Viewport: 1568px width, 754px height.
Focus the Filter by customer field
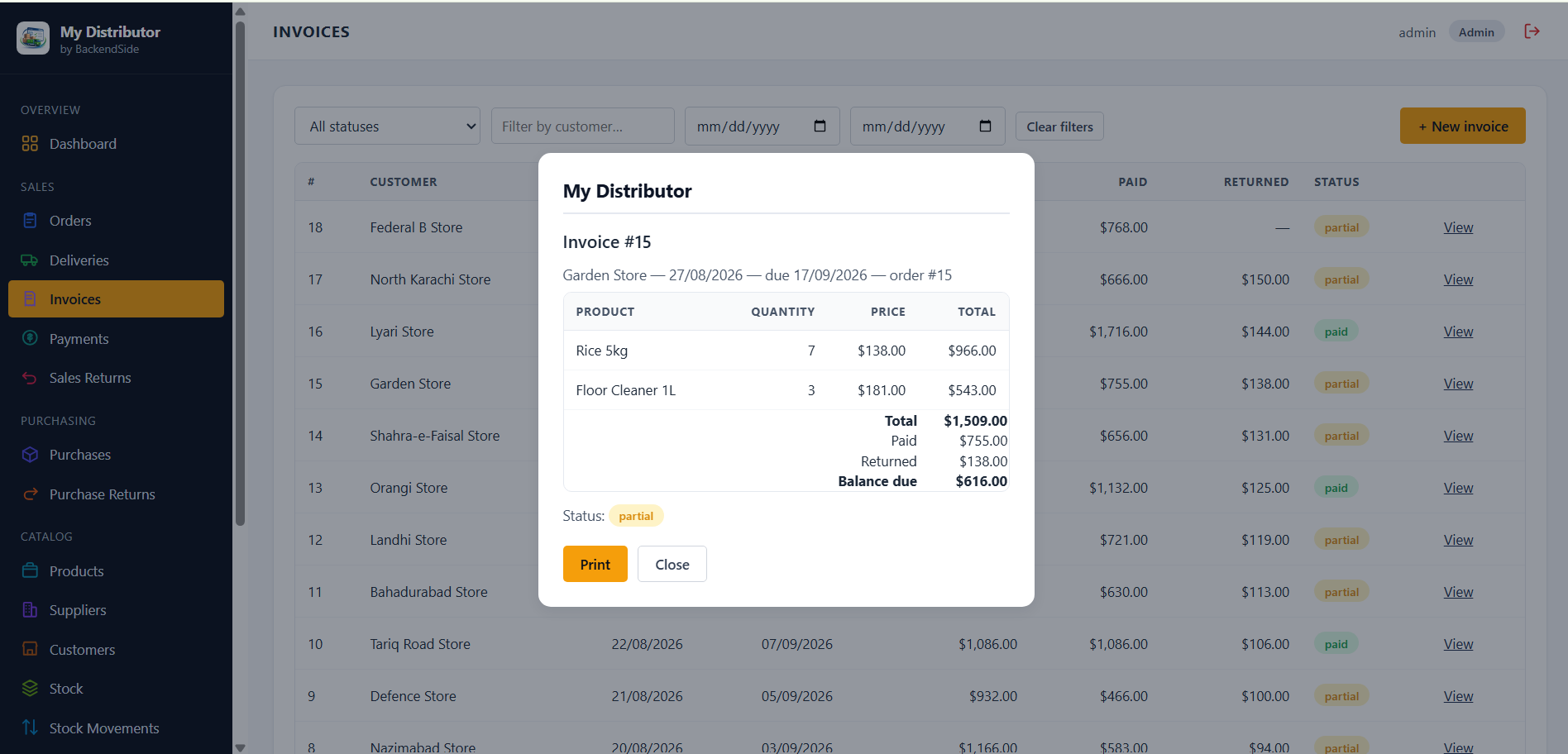click(582, 126)
